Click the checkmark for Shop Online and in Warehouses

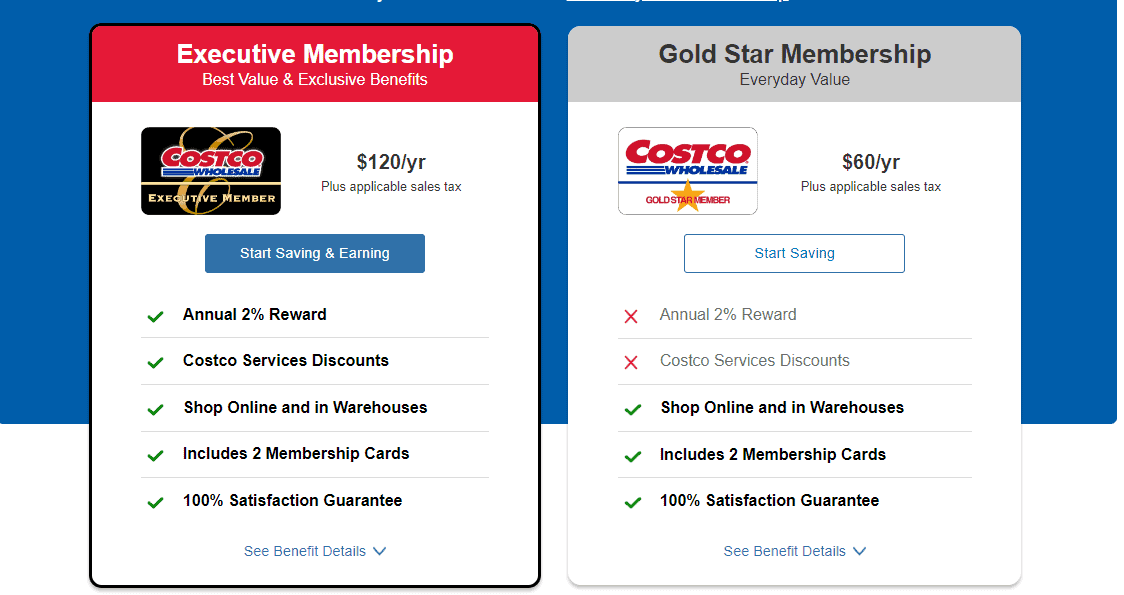(155, 408)
